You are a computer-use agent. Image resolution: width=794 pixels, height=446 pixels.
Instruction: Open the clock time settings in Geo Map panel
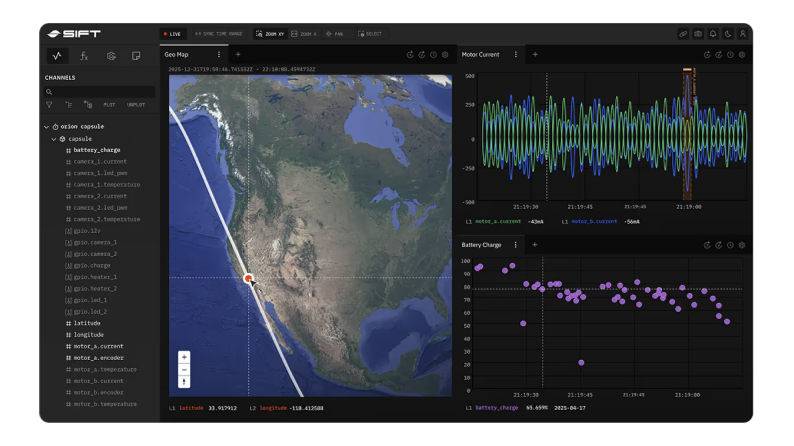[x=433, y=55]
